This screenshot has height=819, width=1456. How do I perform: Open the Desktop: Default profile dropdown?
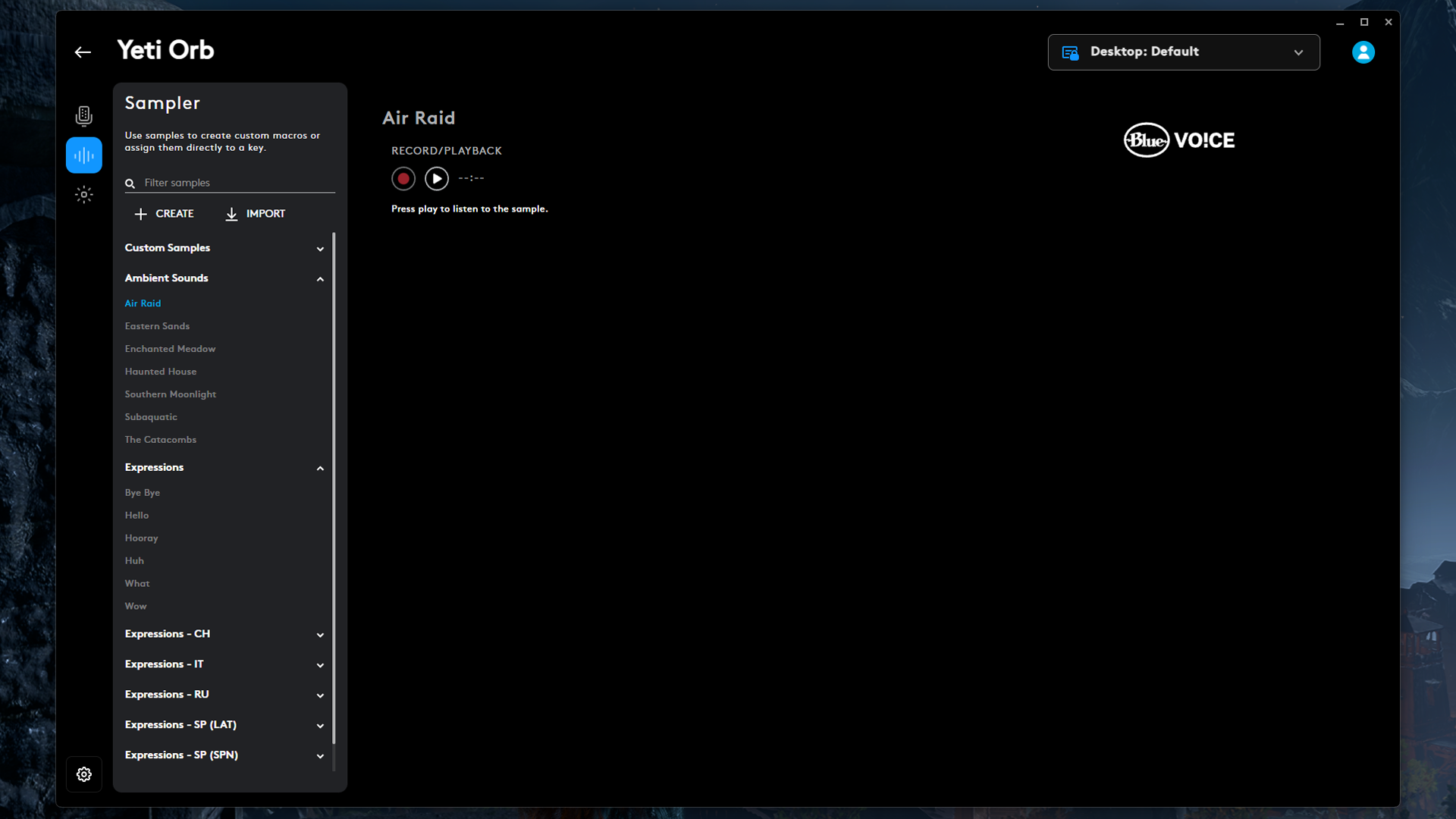click(x=1184, y=52)
